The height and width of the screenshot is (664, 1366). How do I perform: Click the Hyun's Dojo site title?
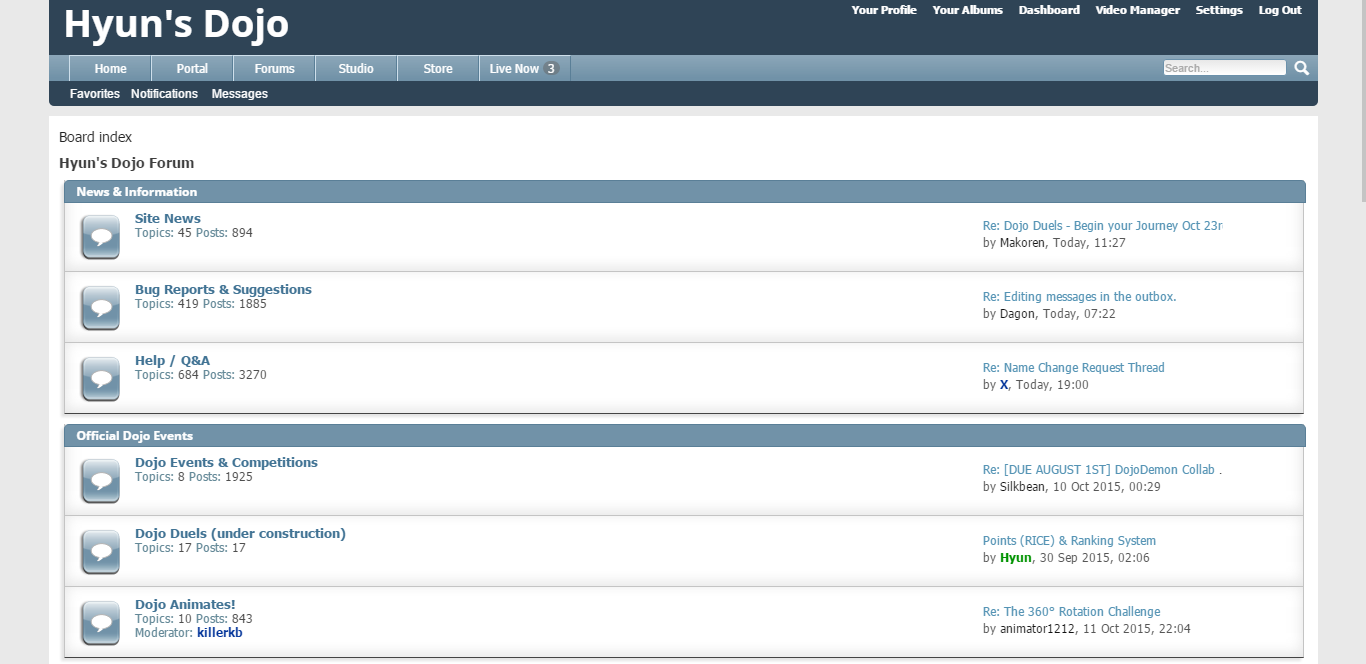coord(176,24)
